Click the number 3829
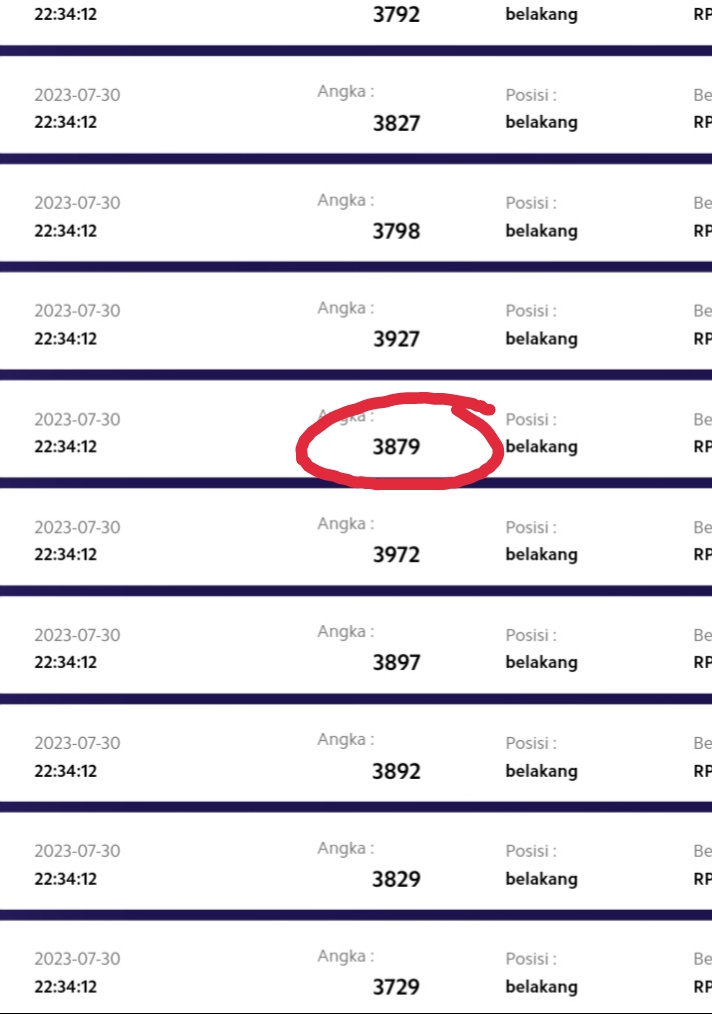712x1014 pixels. [x=396, y=879]
